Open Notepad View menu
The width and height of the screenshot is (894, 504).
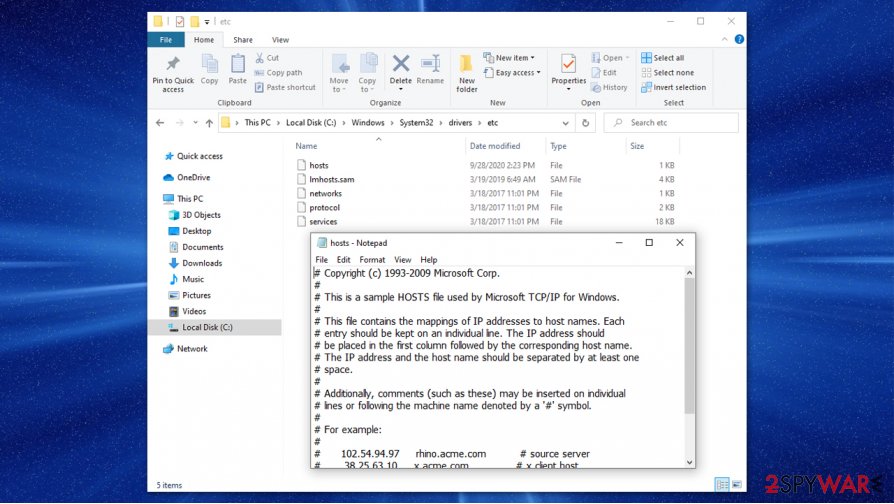click(x=403, y=259)
